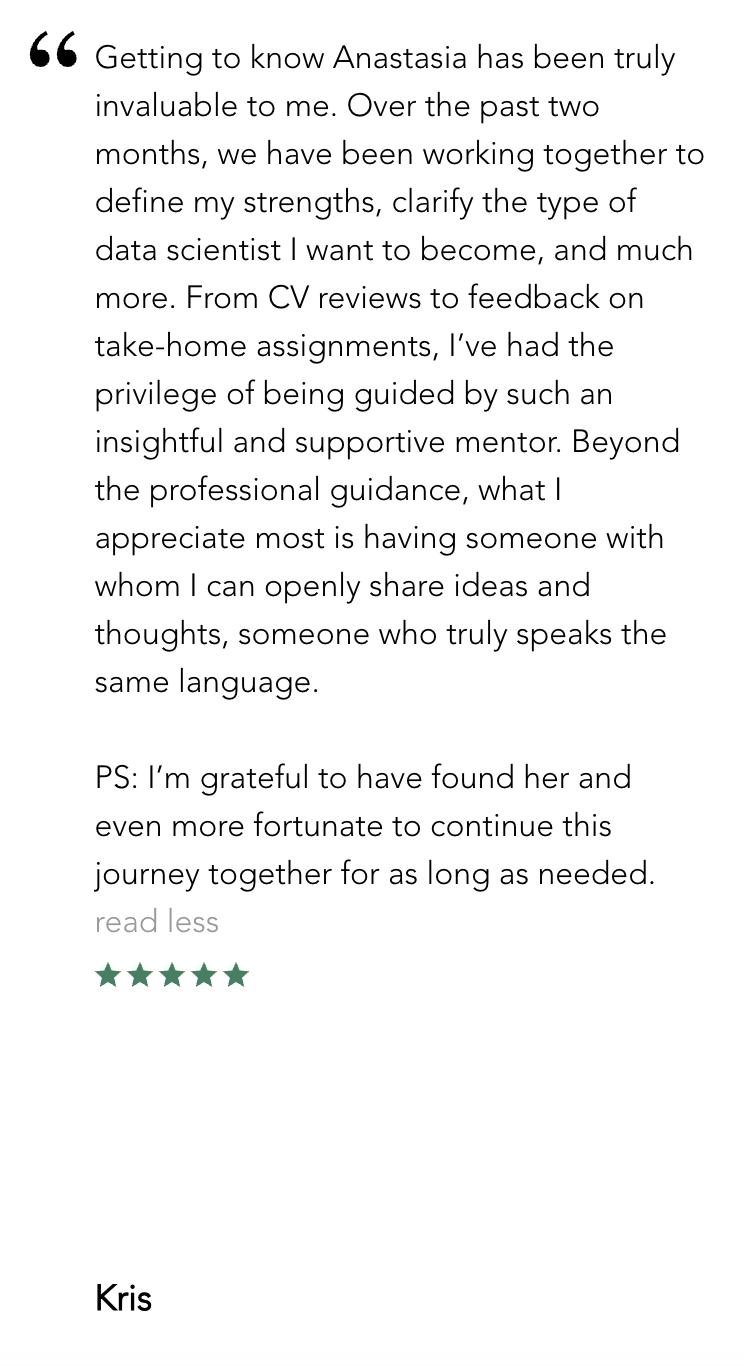Click the words openly share ideas
The image size is (744, 1366).
coord(397,586)
